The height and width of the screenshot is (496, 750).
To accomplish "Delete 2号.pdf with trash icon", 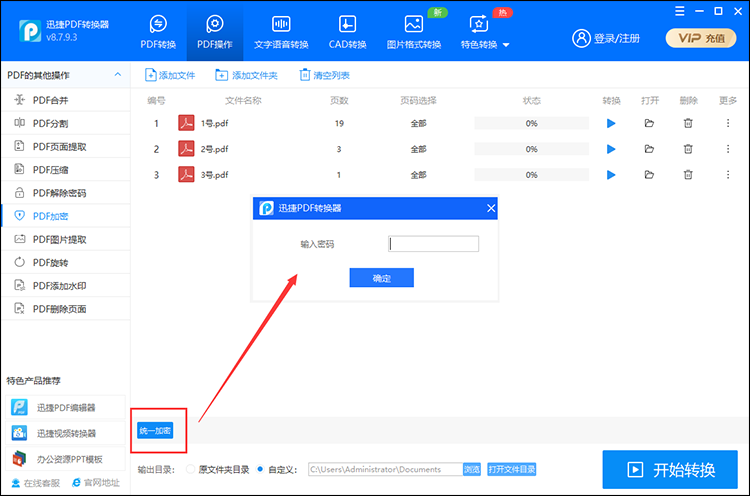I will (688, 149).
